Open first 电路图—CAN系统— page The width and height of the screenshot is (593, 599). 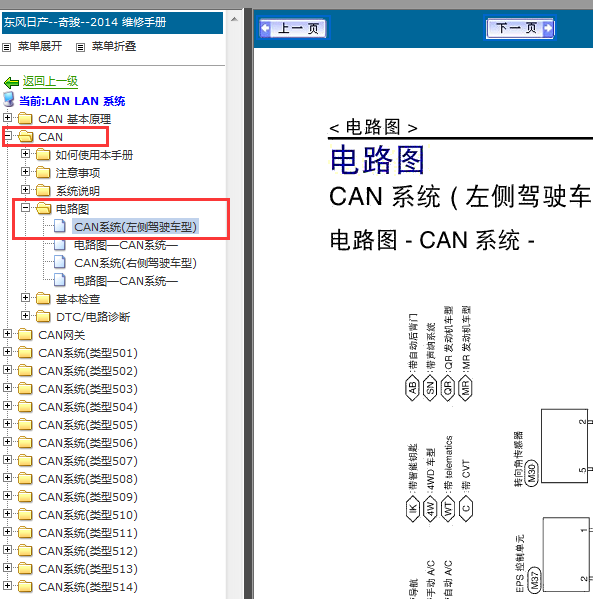click(x=126, y=245)
